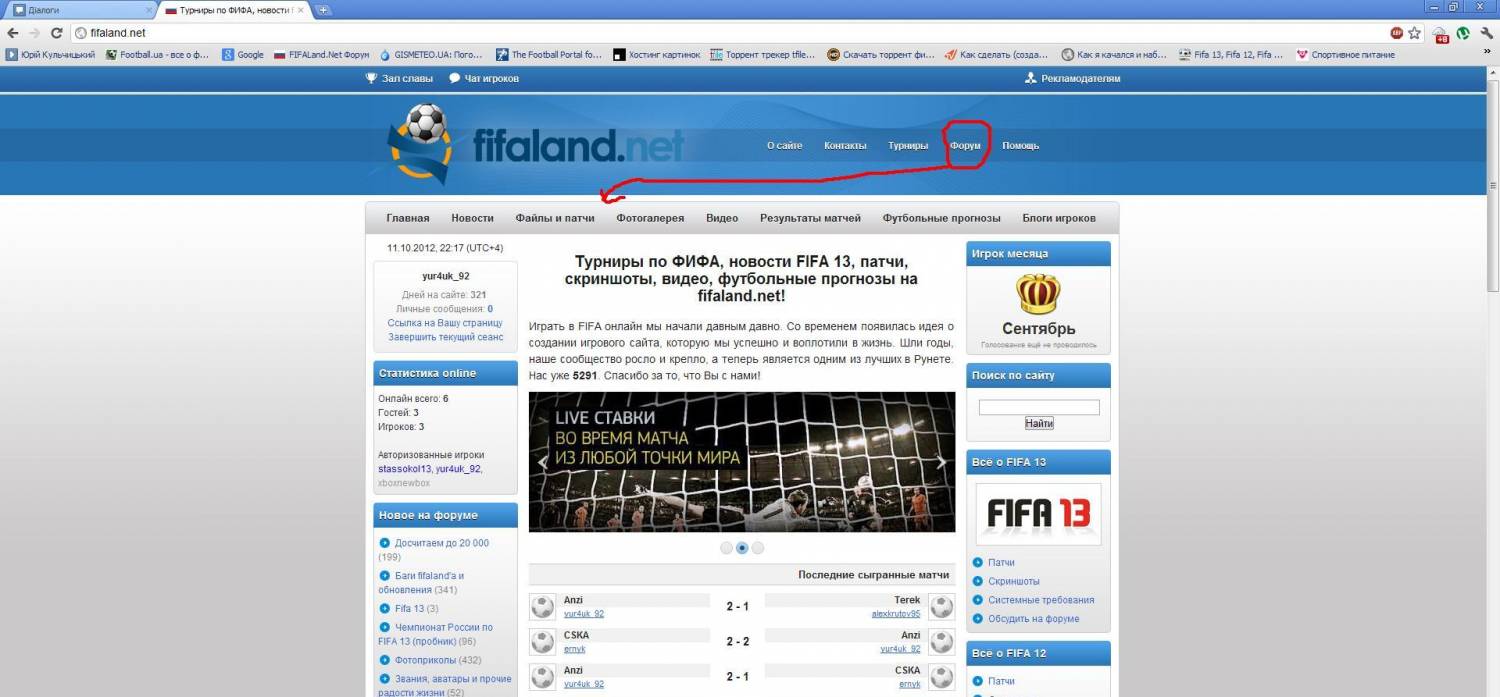
Task: Select the second banner slide dot
Action: (x=742, y=548)
